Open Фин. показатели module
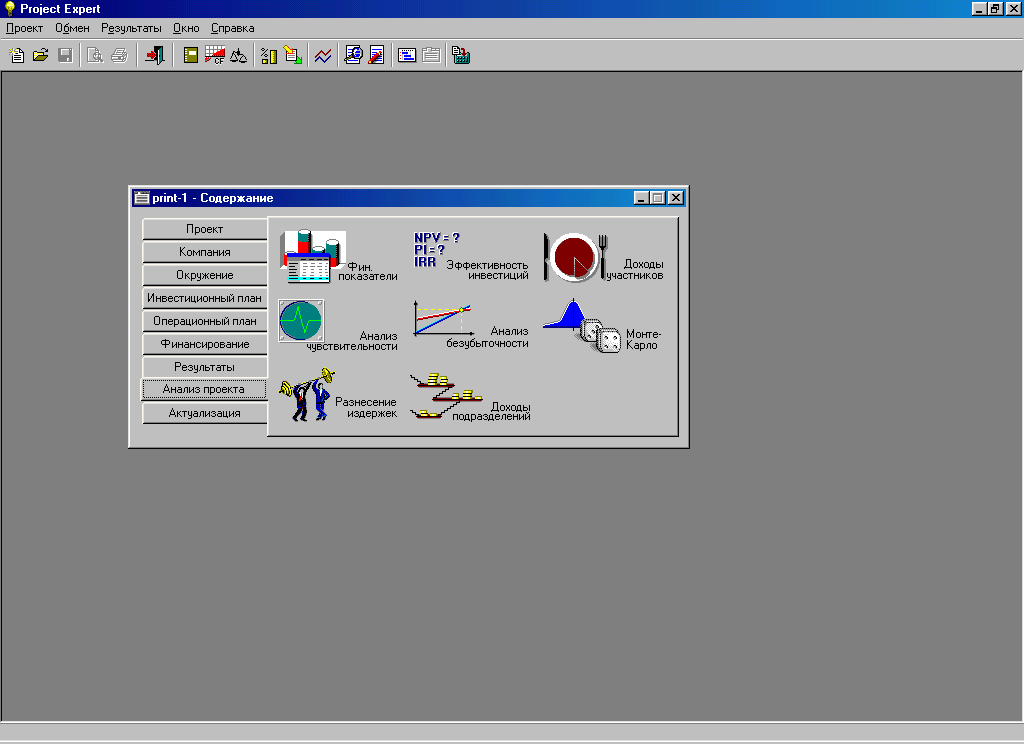1024x744 pixels. pos(338,257)
